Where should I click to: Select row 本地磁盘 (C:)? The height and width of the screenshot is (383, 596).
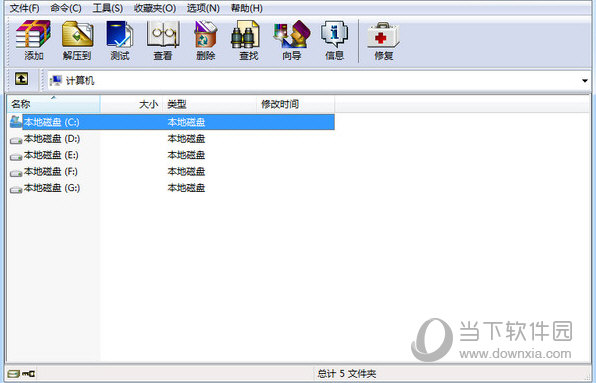coord(171,122)
